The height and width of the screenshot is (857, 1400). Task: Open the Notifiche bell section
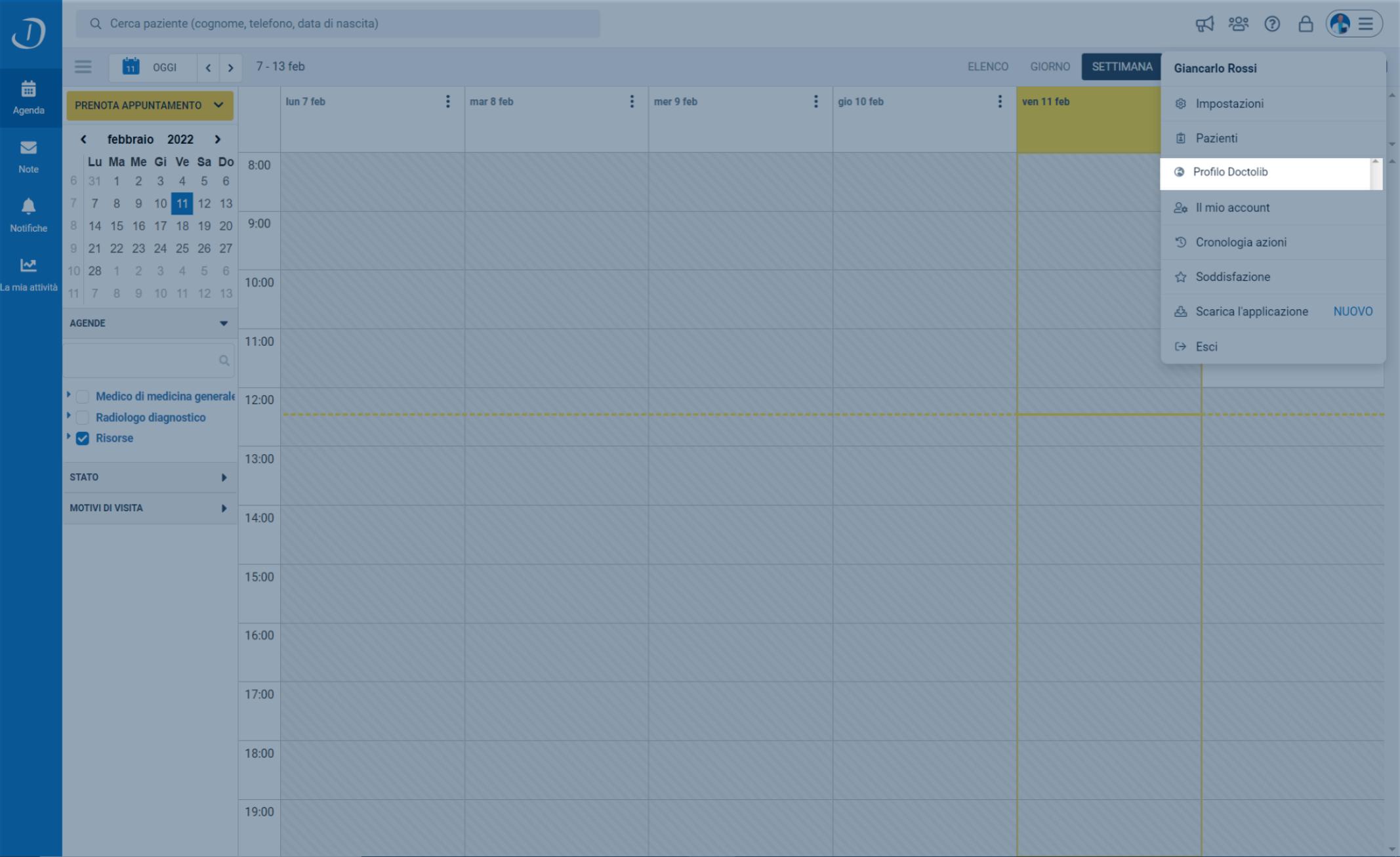coord(29,216)
